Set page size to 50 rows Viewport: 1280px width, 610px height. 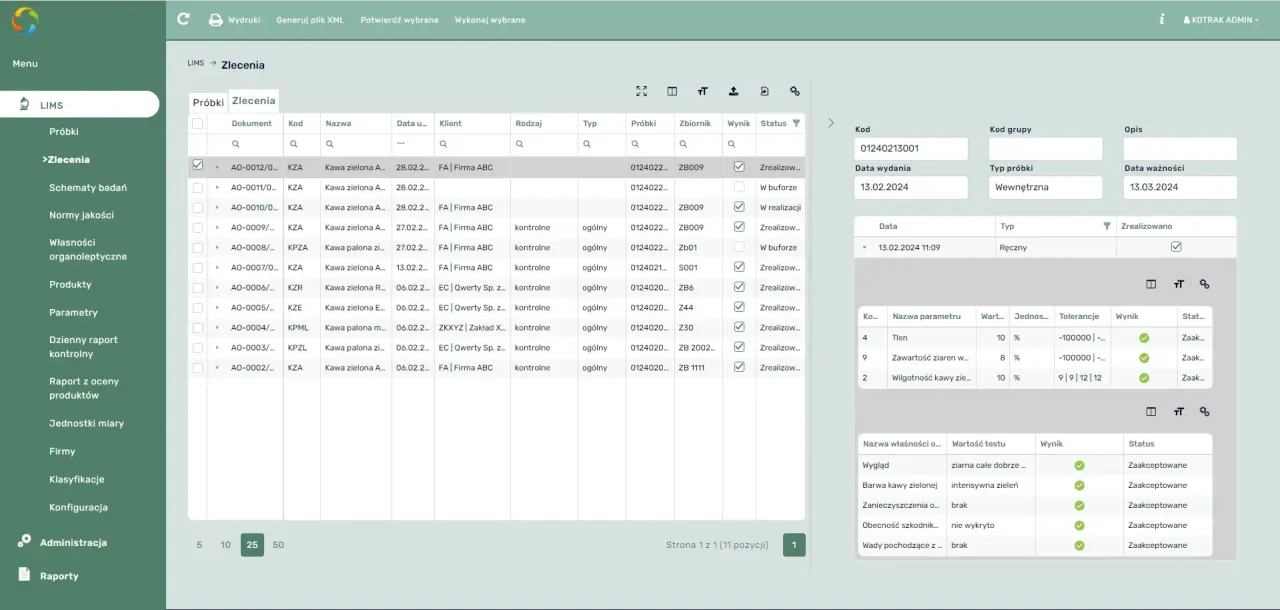point(278,545)
